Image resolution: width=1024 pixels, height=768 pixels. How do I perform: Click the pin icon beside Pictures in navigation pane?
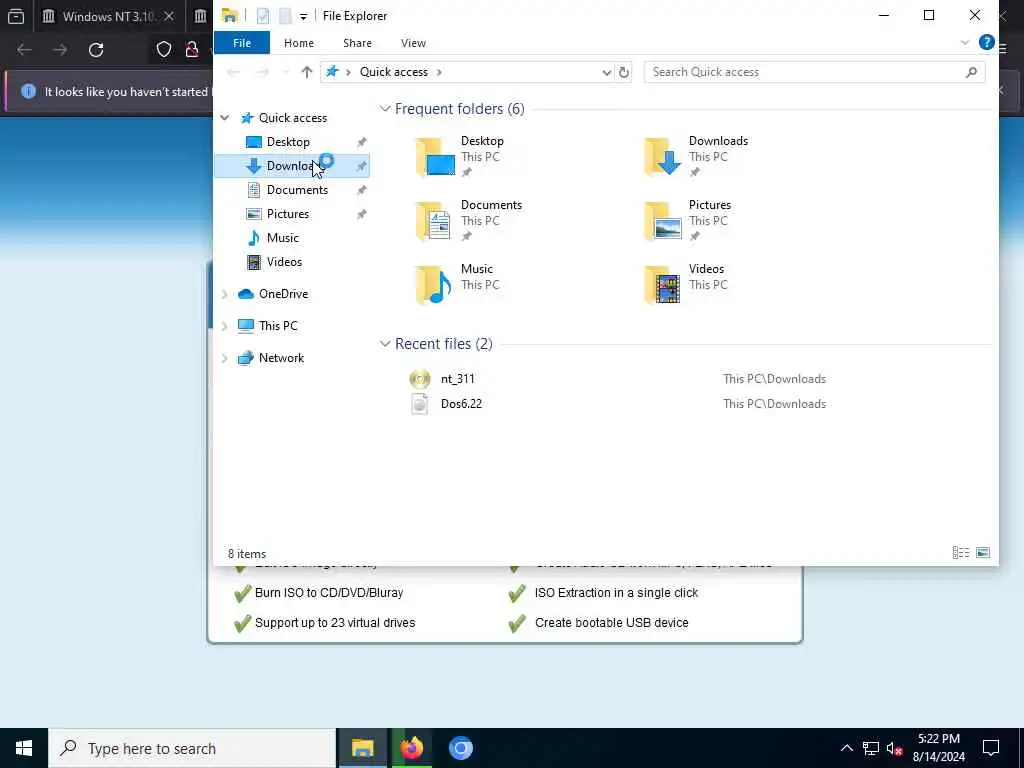click(x=362, y=214)
